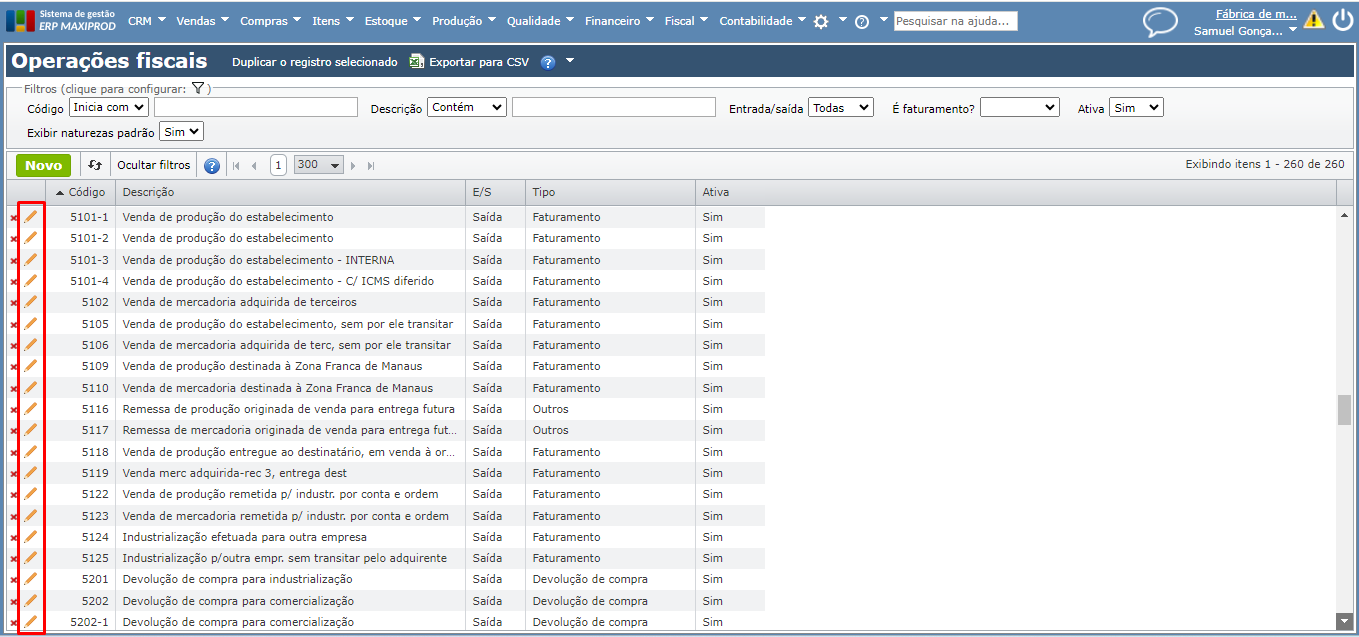
Task: Click the Novo button
Action: tap(43, 166)
